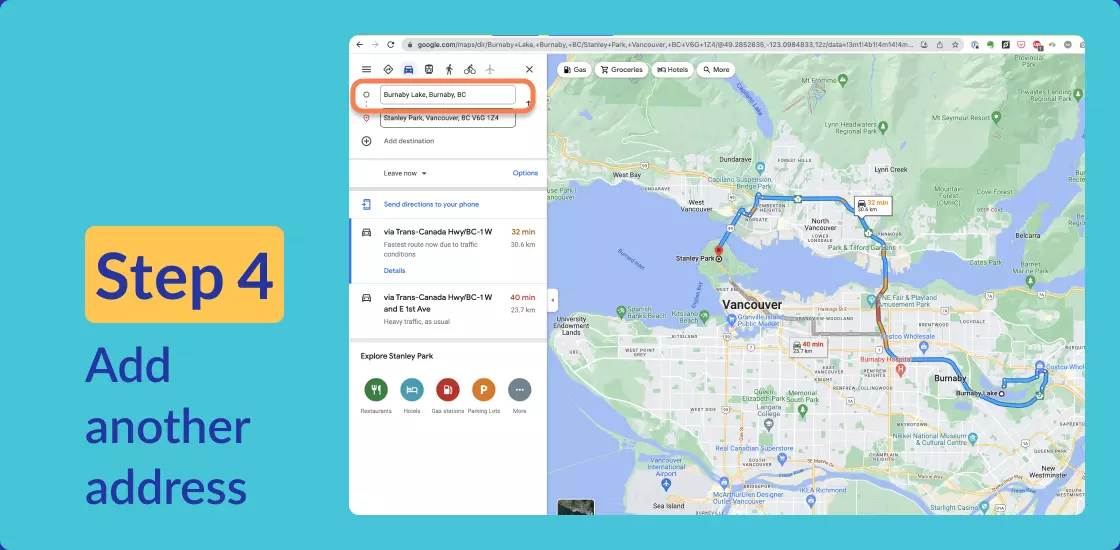This screenshot has width=1120, height=550.
Task: Open Details for the fastest route
Action: (x=394, y=271)
